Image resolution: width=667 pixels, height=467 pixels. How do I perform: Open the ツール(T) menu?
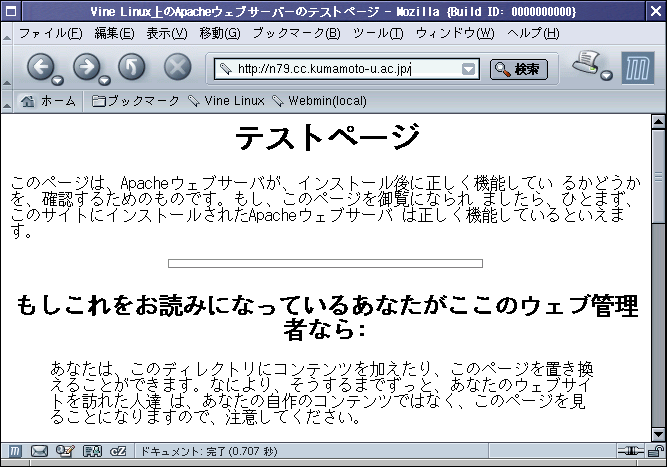(x=378, y=33)
